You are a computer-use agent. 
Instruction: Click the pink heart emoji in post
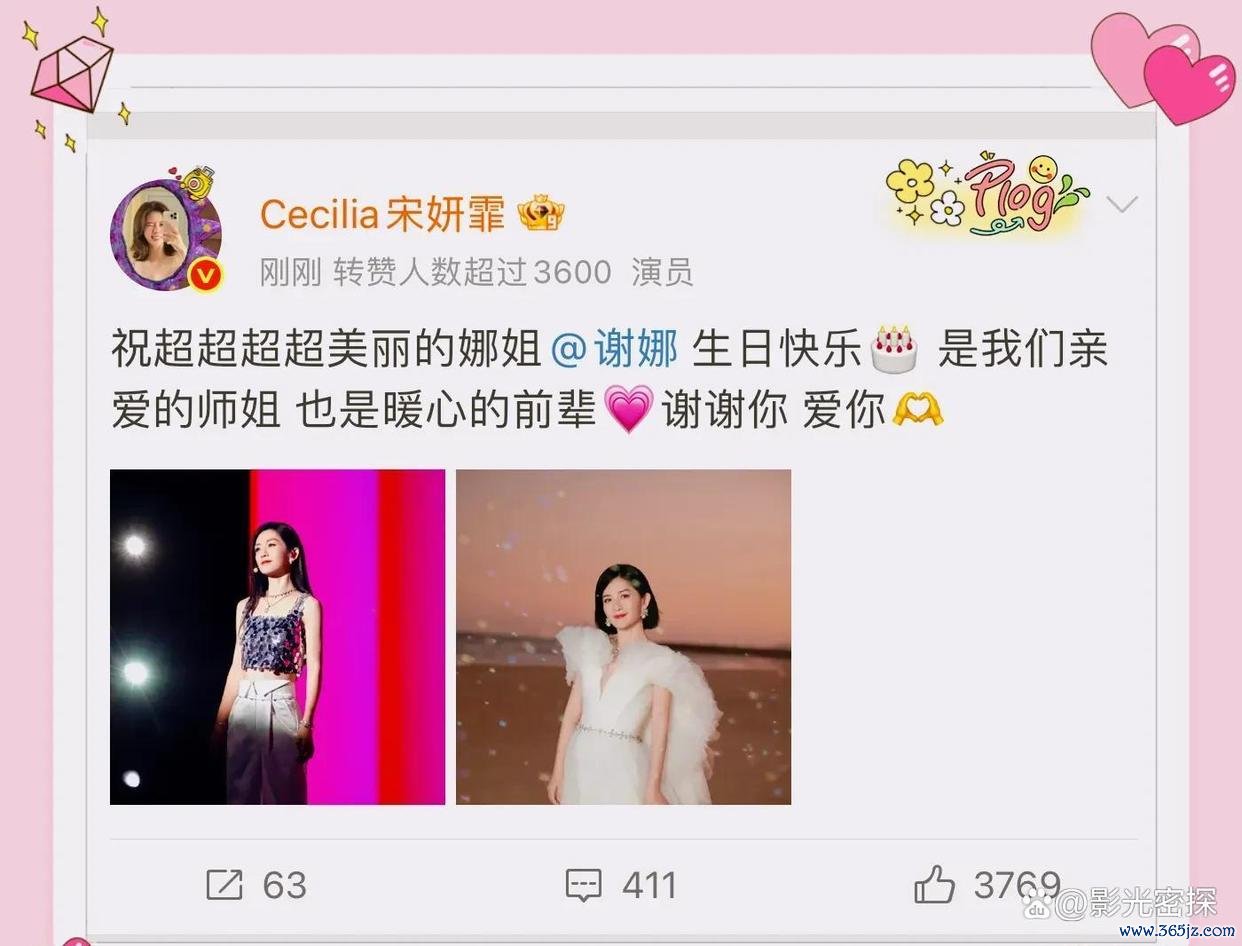tap(630, 410)
